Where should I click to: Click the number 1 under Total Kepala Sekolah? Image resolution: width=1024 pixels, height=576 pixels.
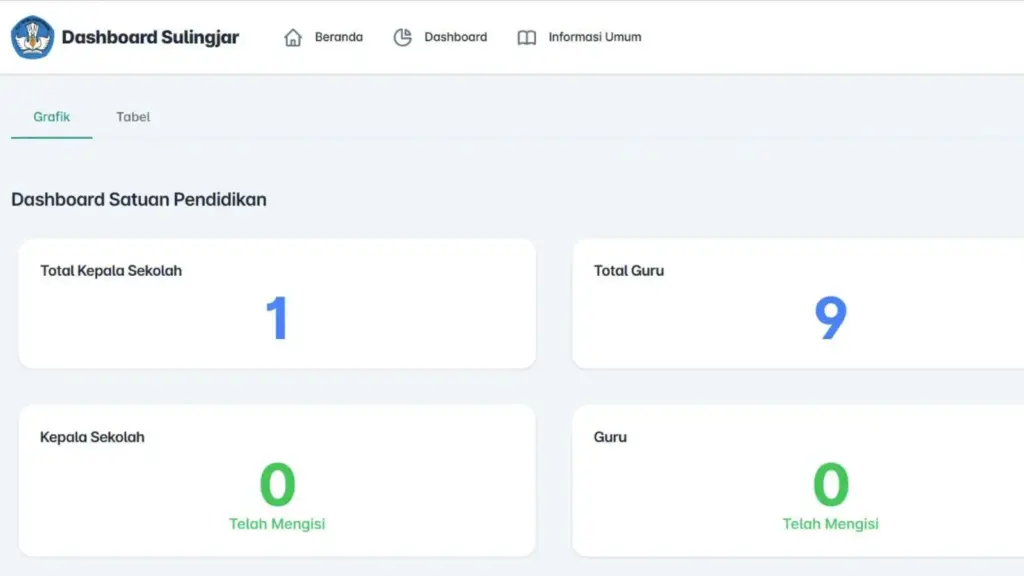[x=277, y=318]
